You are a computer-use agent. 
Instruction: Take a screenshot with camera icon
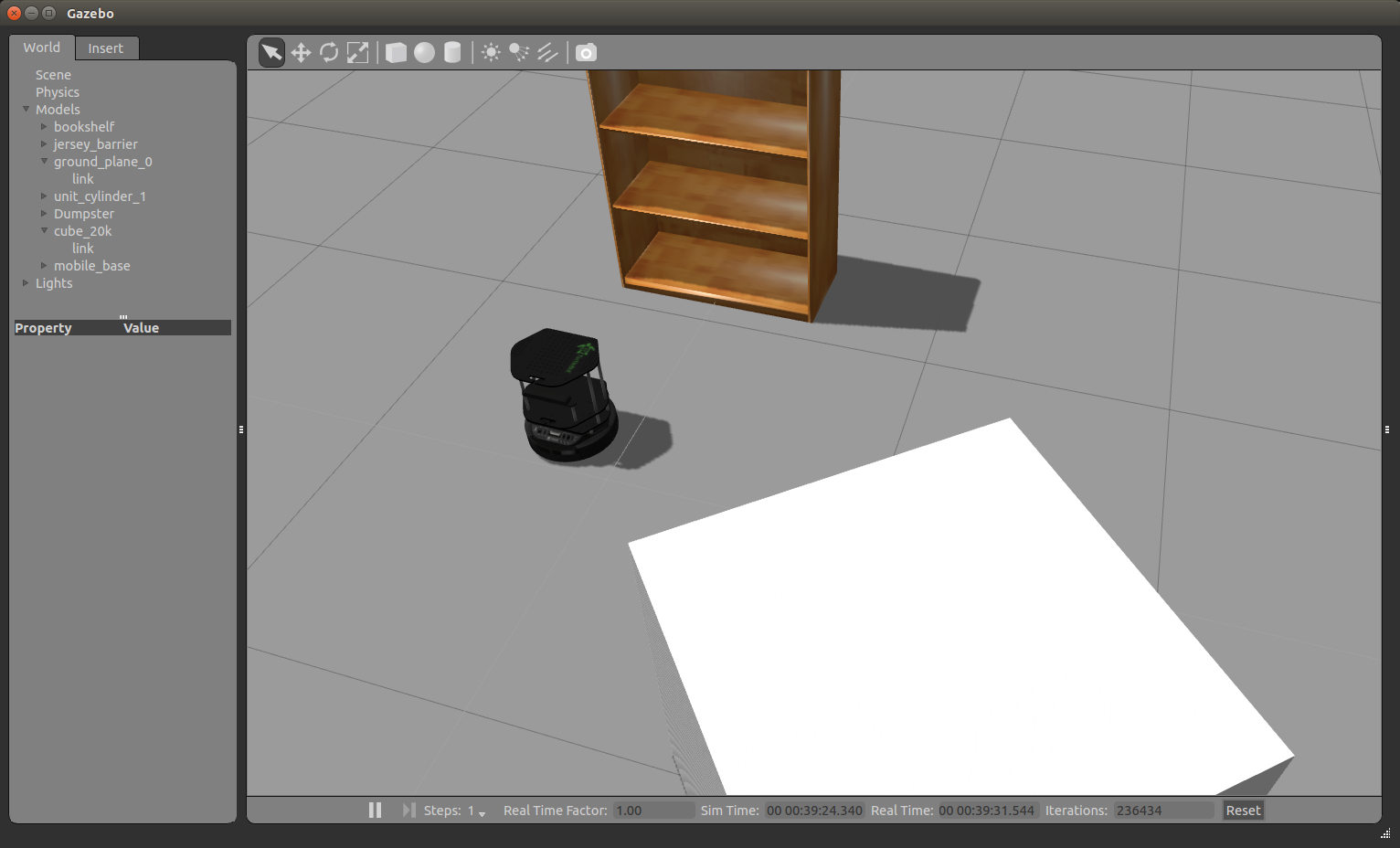point(586,53)
